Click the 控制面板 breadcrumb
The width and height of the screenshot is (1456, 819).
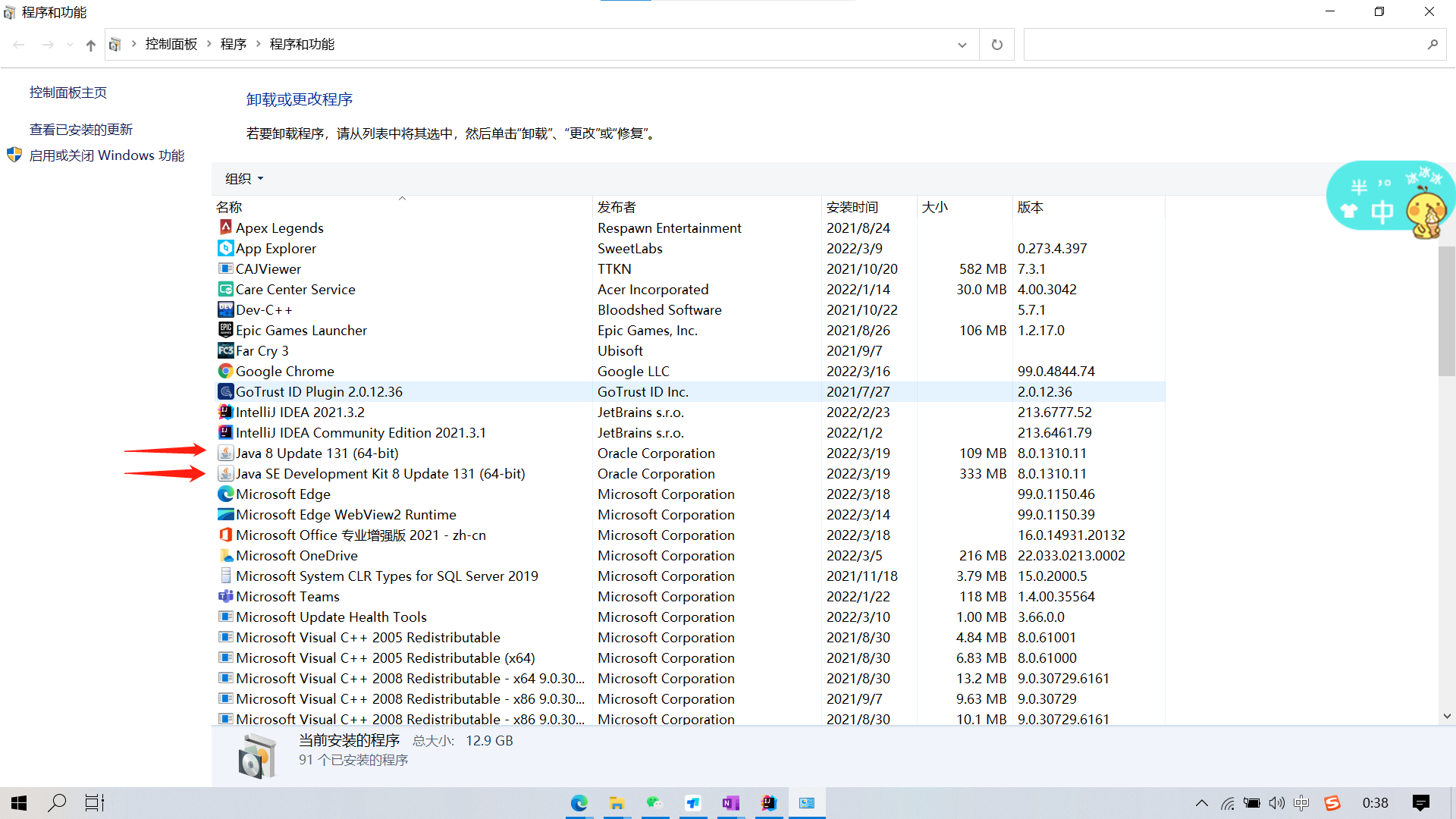(x=171, y=44)
